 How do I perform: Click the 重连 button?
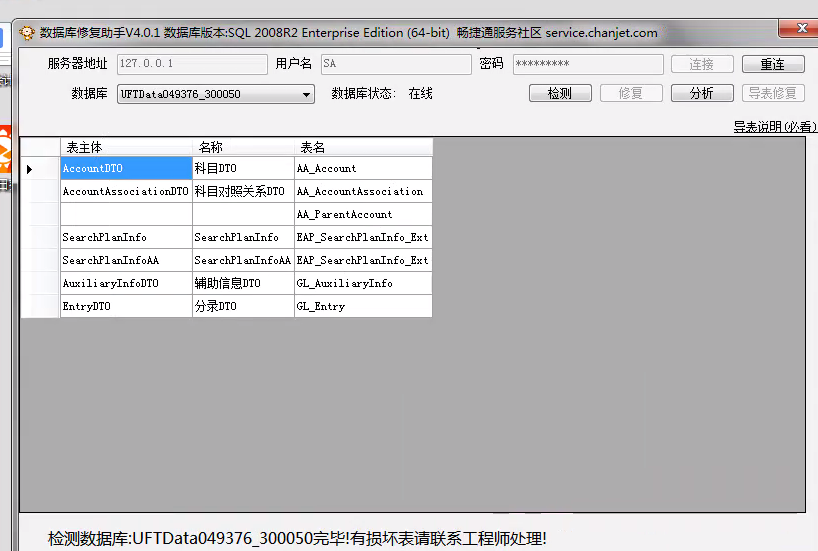(x=773, y=64)
